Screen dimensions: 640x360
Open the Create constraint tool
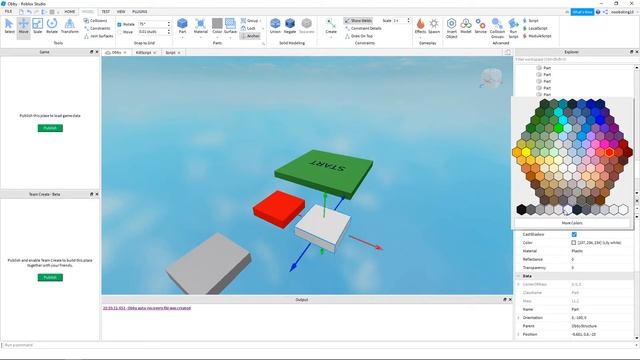tap(331, 26)
